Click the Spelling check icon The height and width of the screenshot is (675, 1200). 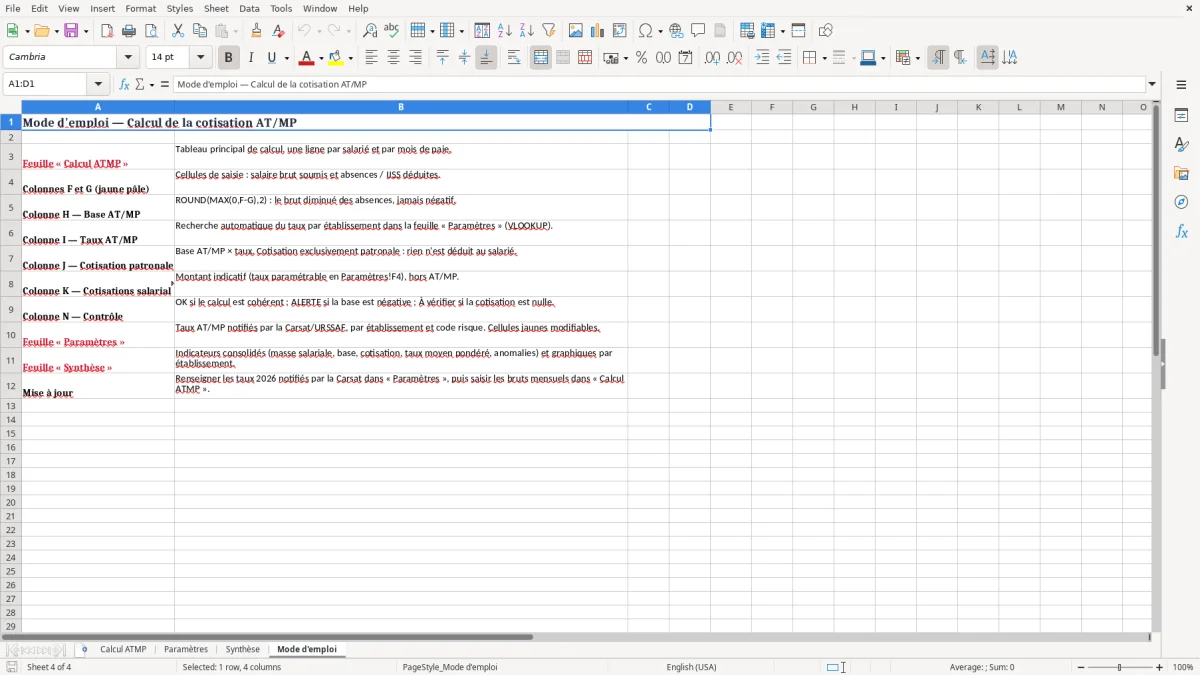[x=392, y=31]
